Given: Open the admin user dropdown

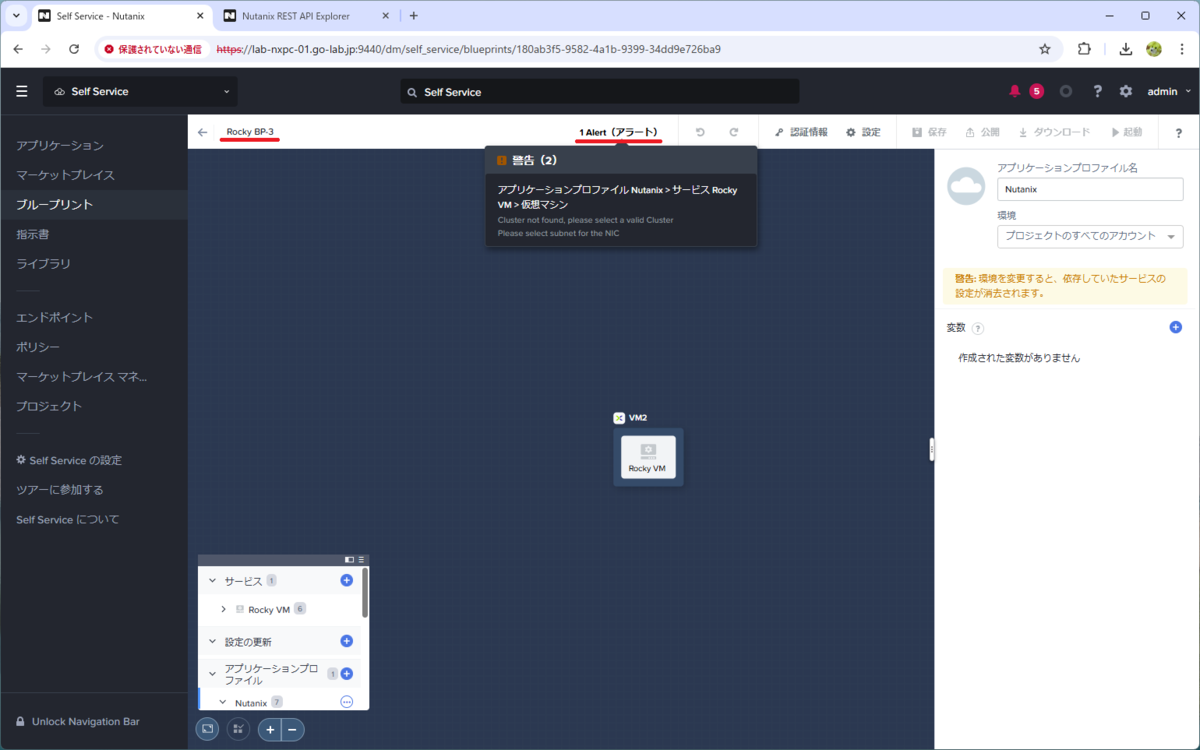Looking at the screenshot, I should click(1169, 91).
